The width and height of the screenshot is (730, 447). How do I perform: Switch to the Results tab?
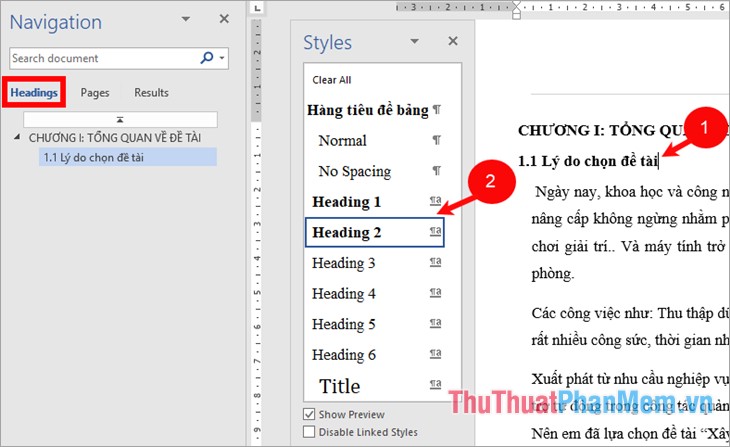151,93
